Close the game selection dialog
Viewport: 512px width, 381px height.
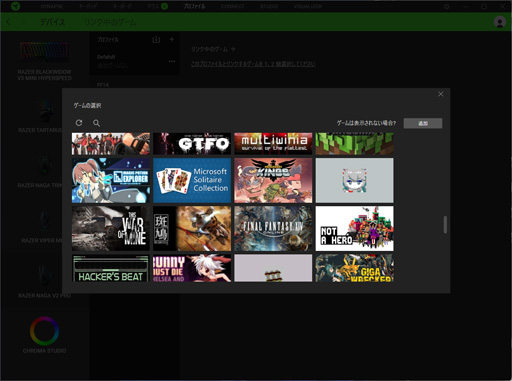point(440,94)
